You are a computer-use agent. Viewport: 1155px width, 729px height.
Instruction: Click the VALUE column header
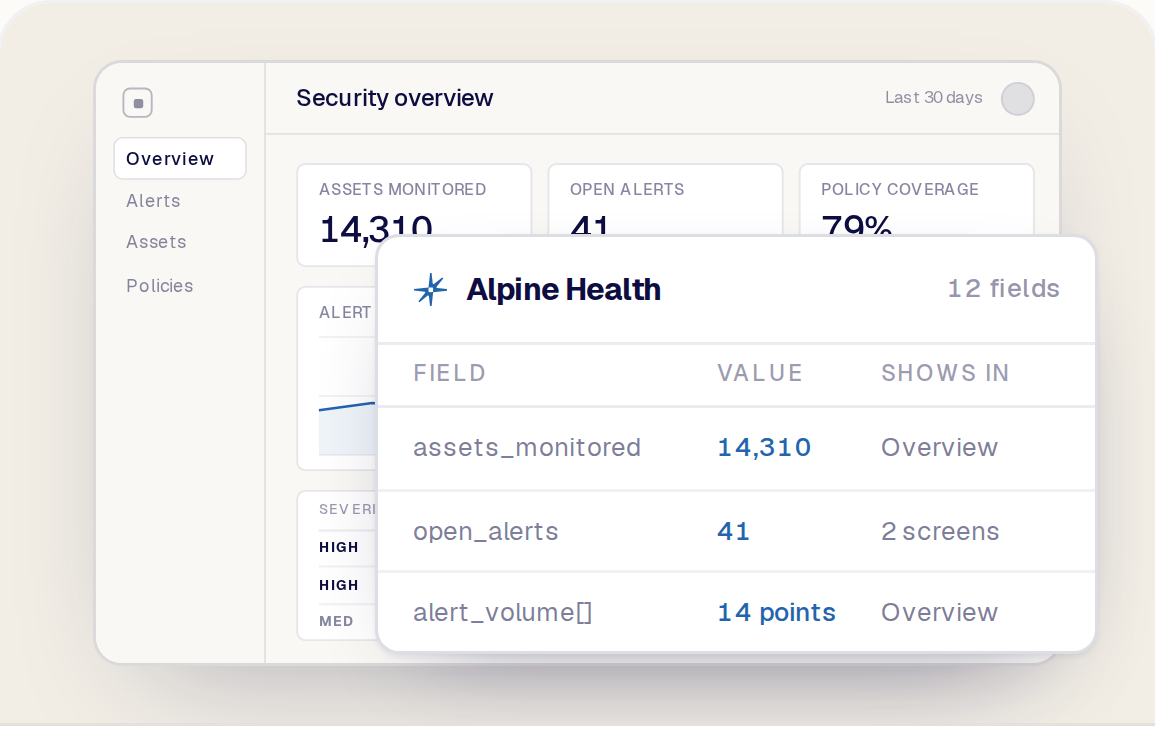point(759,373)
